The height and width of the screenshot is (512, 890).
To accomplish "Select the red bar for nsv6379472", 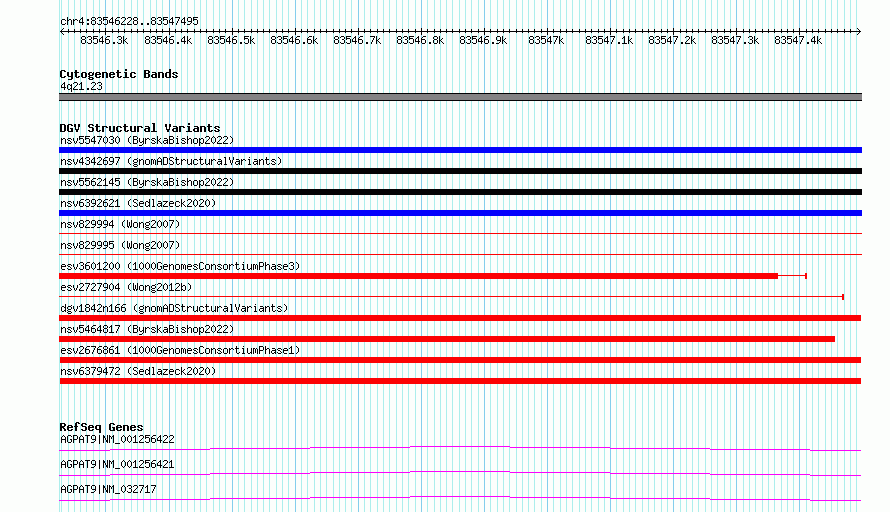I will point(460,381).
